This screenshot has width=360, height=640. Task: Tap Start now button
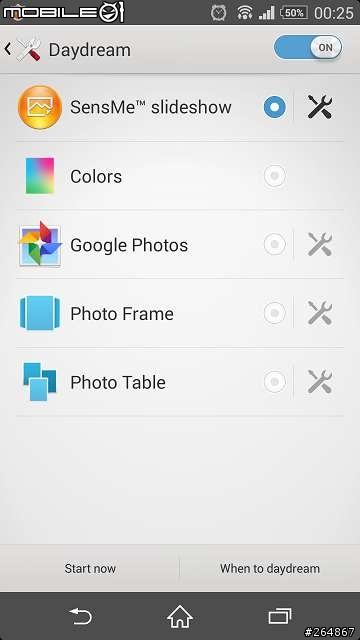point(90,568)
